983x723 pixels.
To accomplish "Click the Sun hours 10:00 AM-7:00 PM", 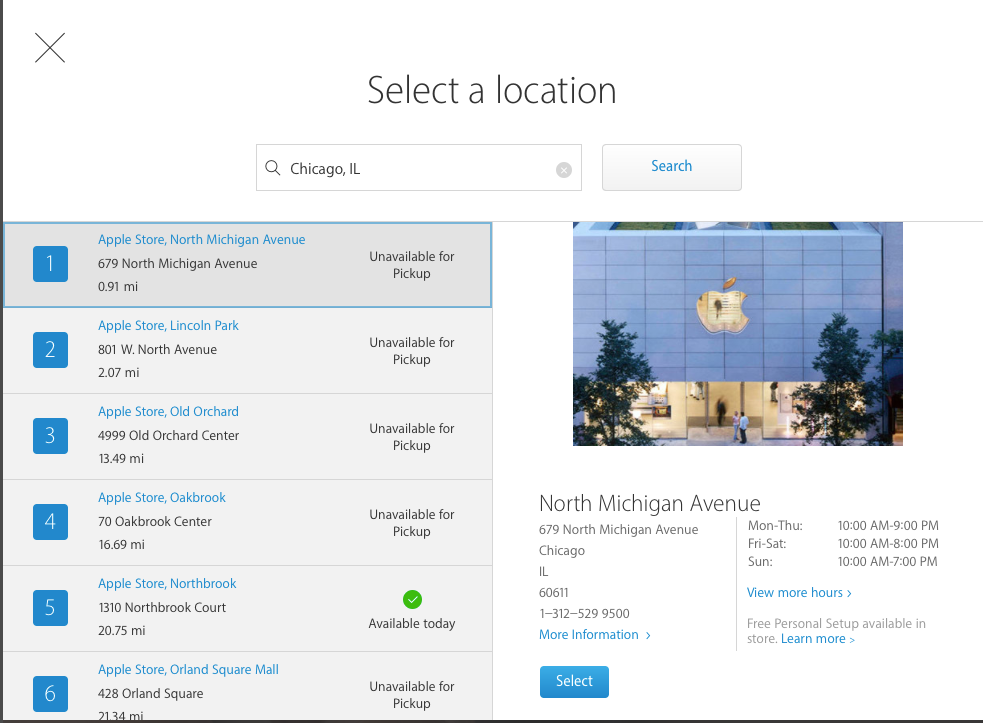I will (x=888, y=561).
